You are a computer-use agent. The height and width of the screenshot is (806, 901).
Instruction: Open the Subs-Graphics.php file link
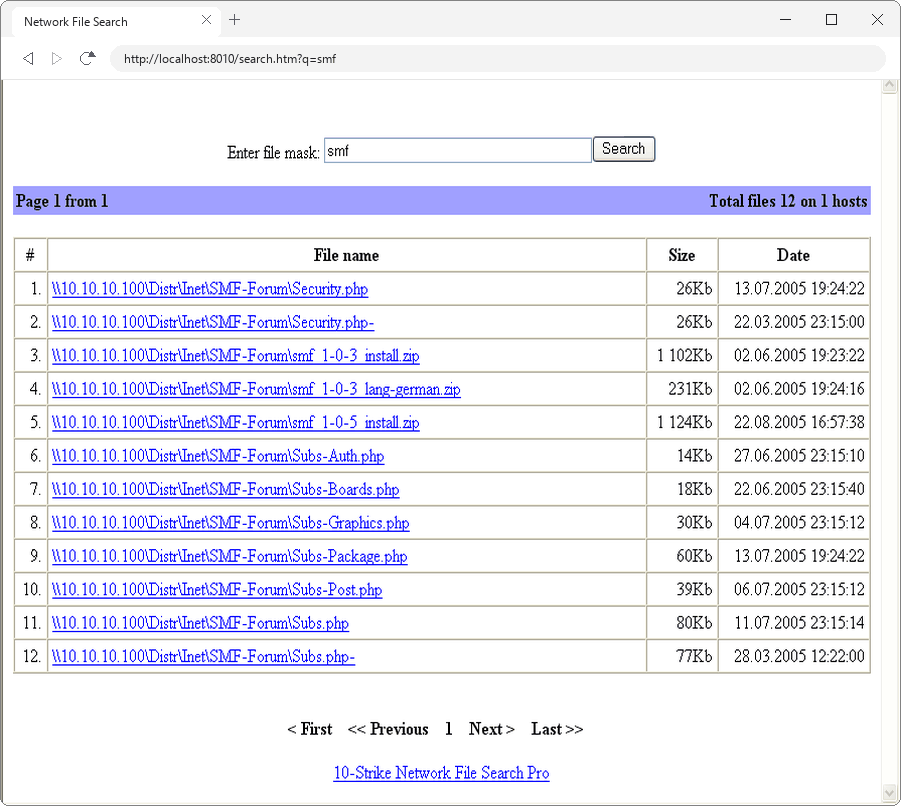tap(230, 523)
